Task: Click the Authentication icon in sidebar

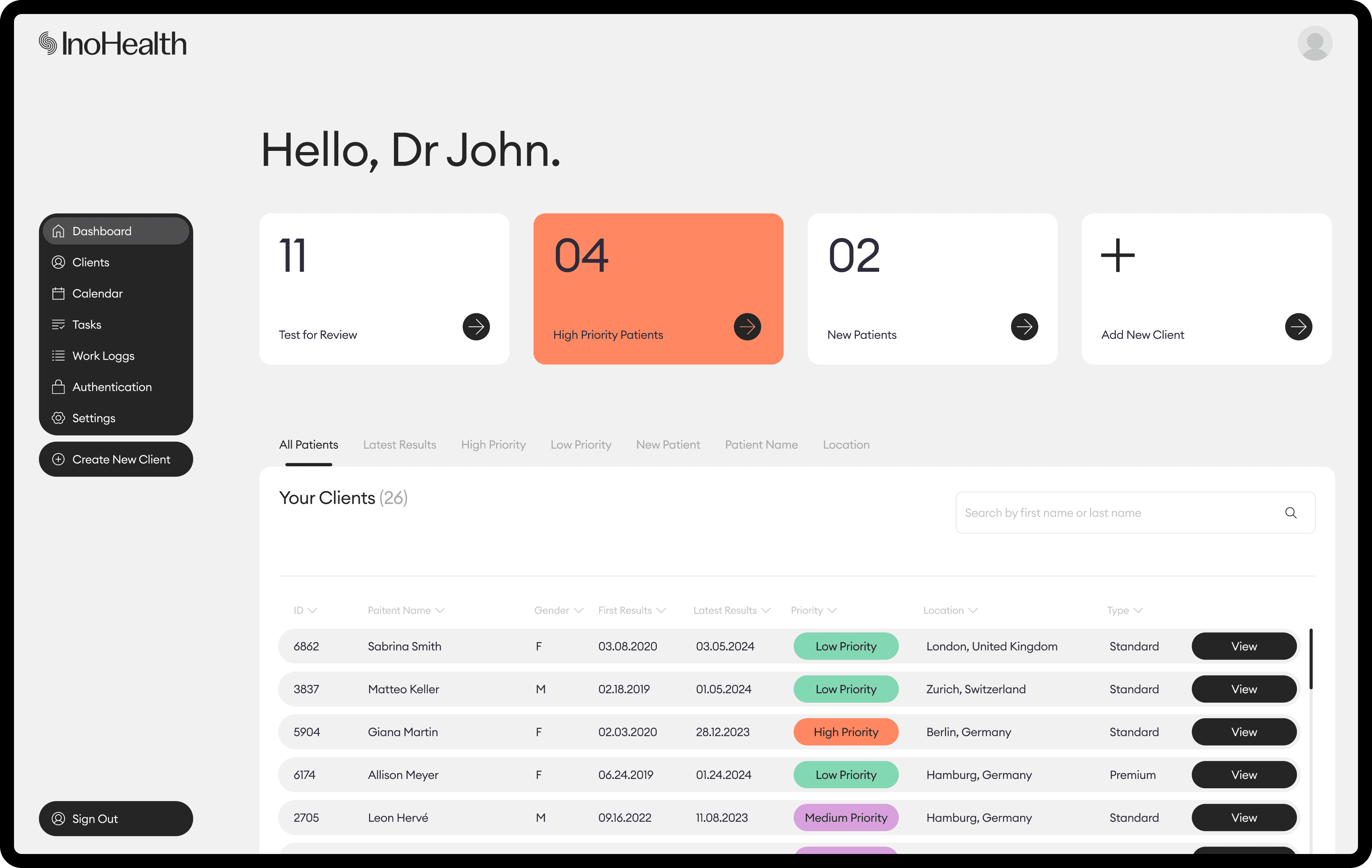Action: coord(58,386)
